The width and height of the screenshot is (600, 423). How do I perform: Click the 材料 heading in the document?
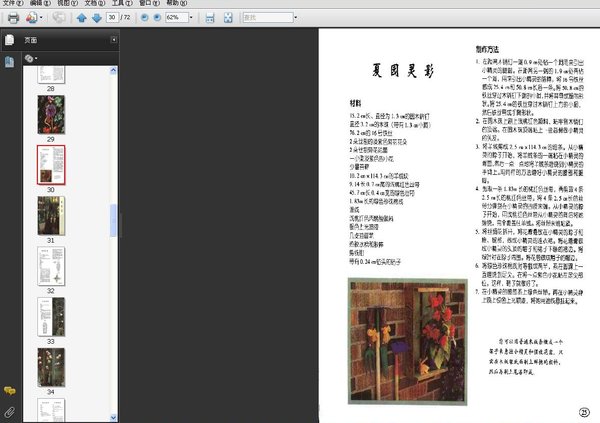pos(355,103)
